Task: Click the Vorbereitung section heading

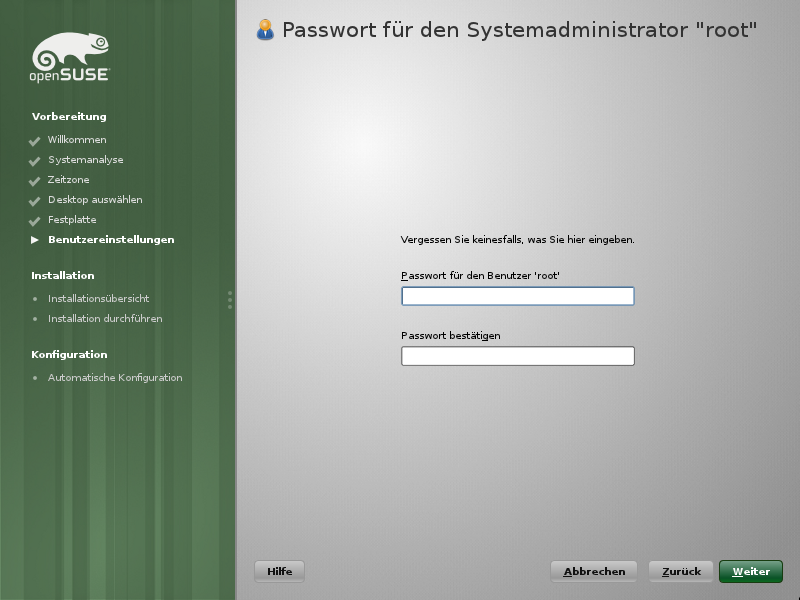Action: pos(68,117)
